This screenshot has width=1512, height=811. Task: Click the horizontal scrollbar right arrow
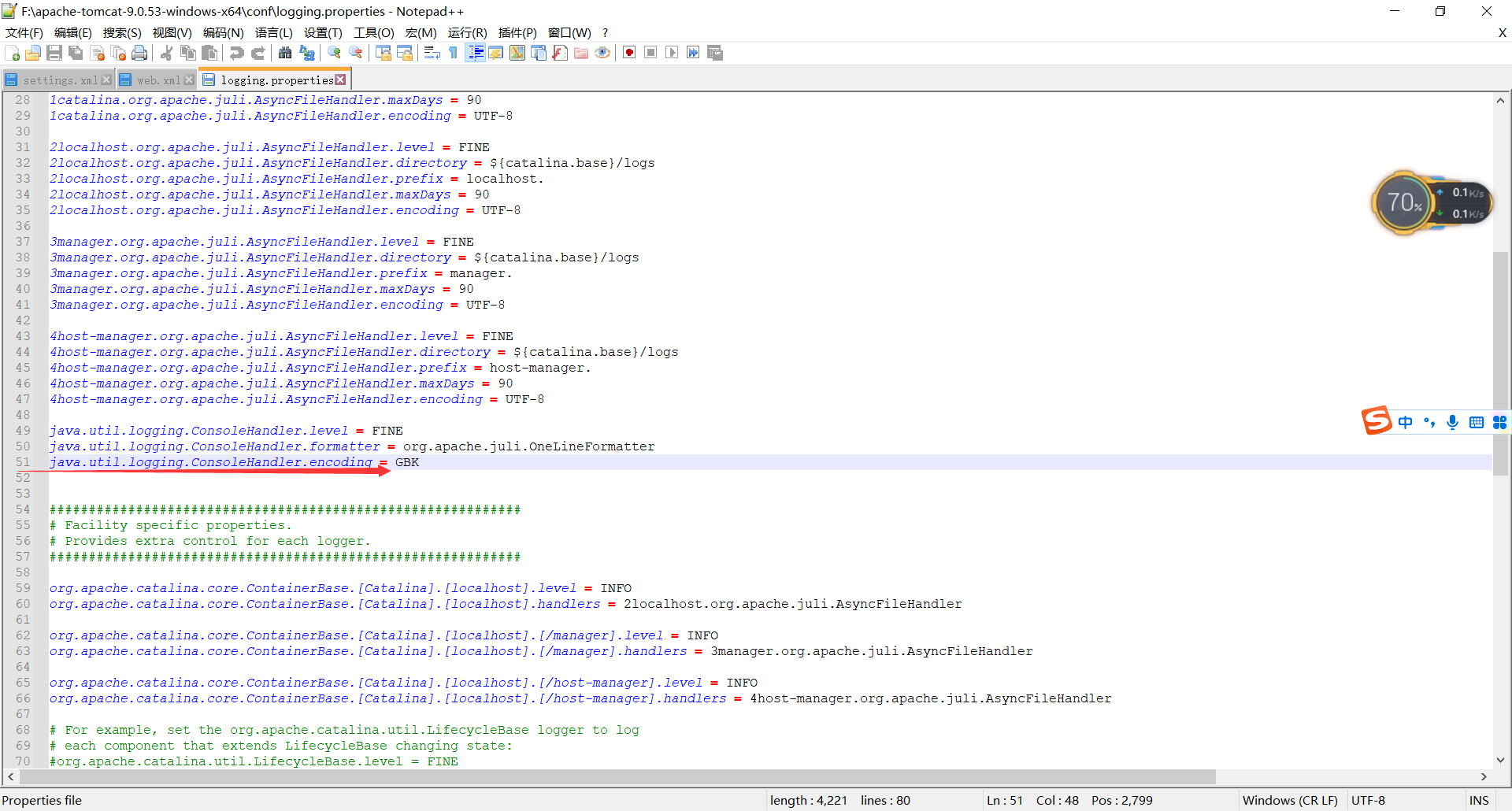1484,776
